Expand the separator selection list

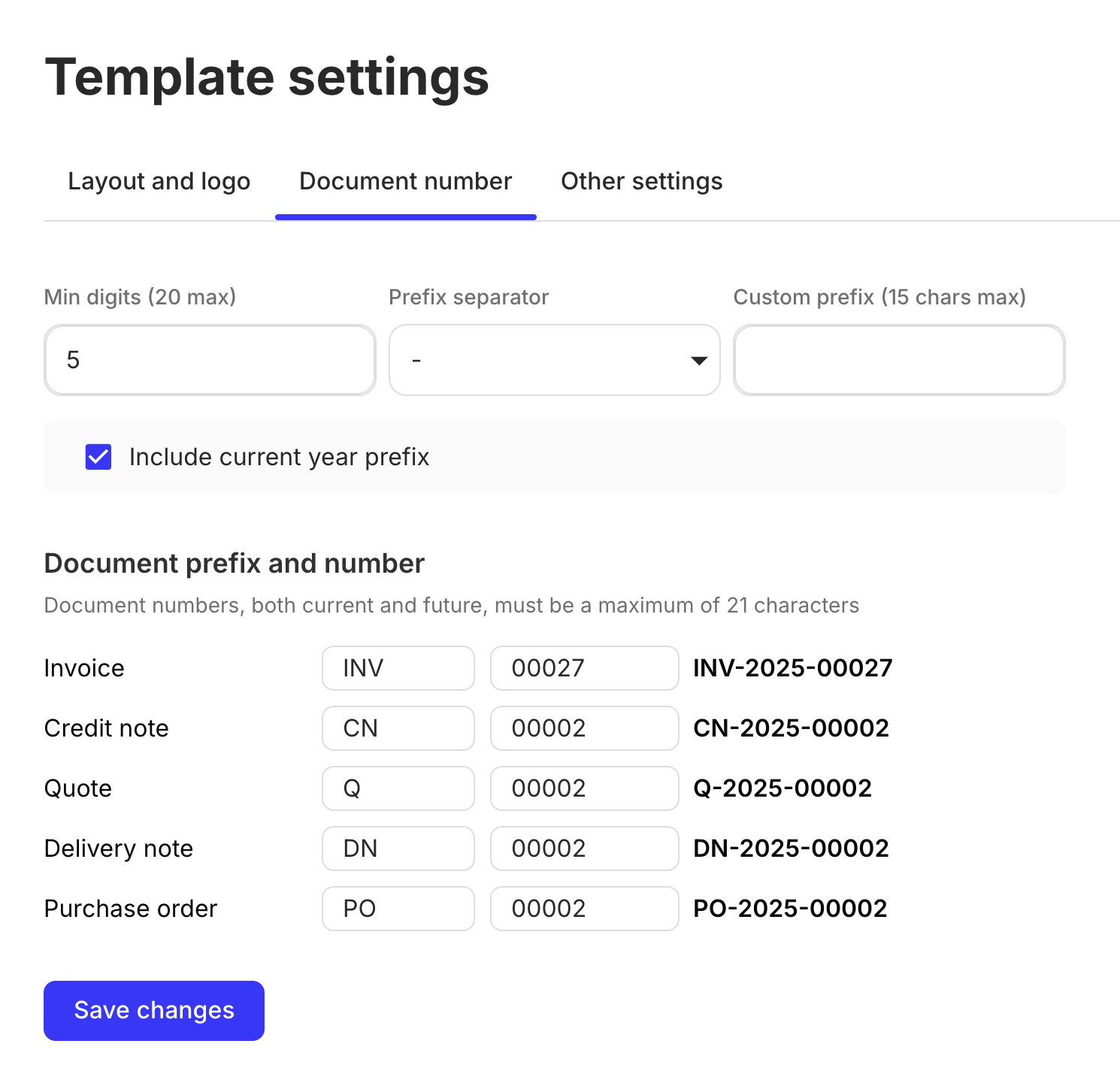click(554, 360)
